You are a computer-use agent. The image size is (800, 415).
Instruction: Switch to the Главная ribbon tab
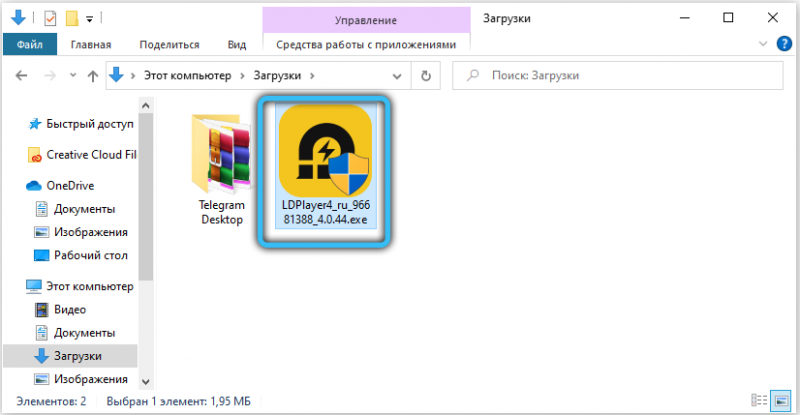click(x=91, y=44)
